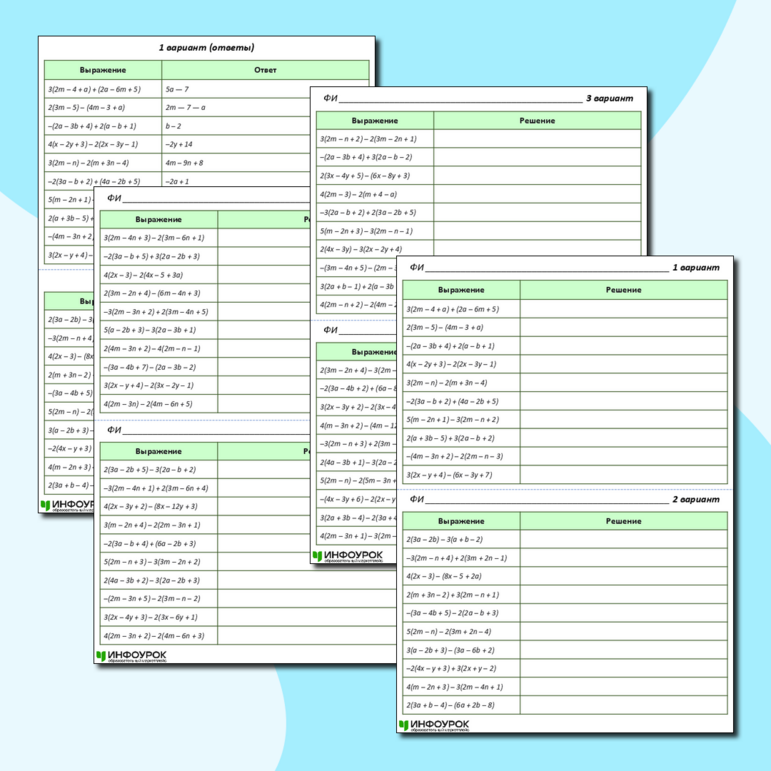Click the 'Решение' header in the 2 вариант table
The height and width of the screenshot is (771, 771).
(623, 521)
